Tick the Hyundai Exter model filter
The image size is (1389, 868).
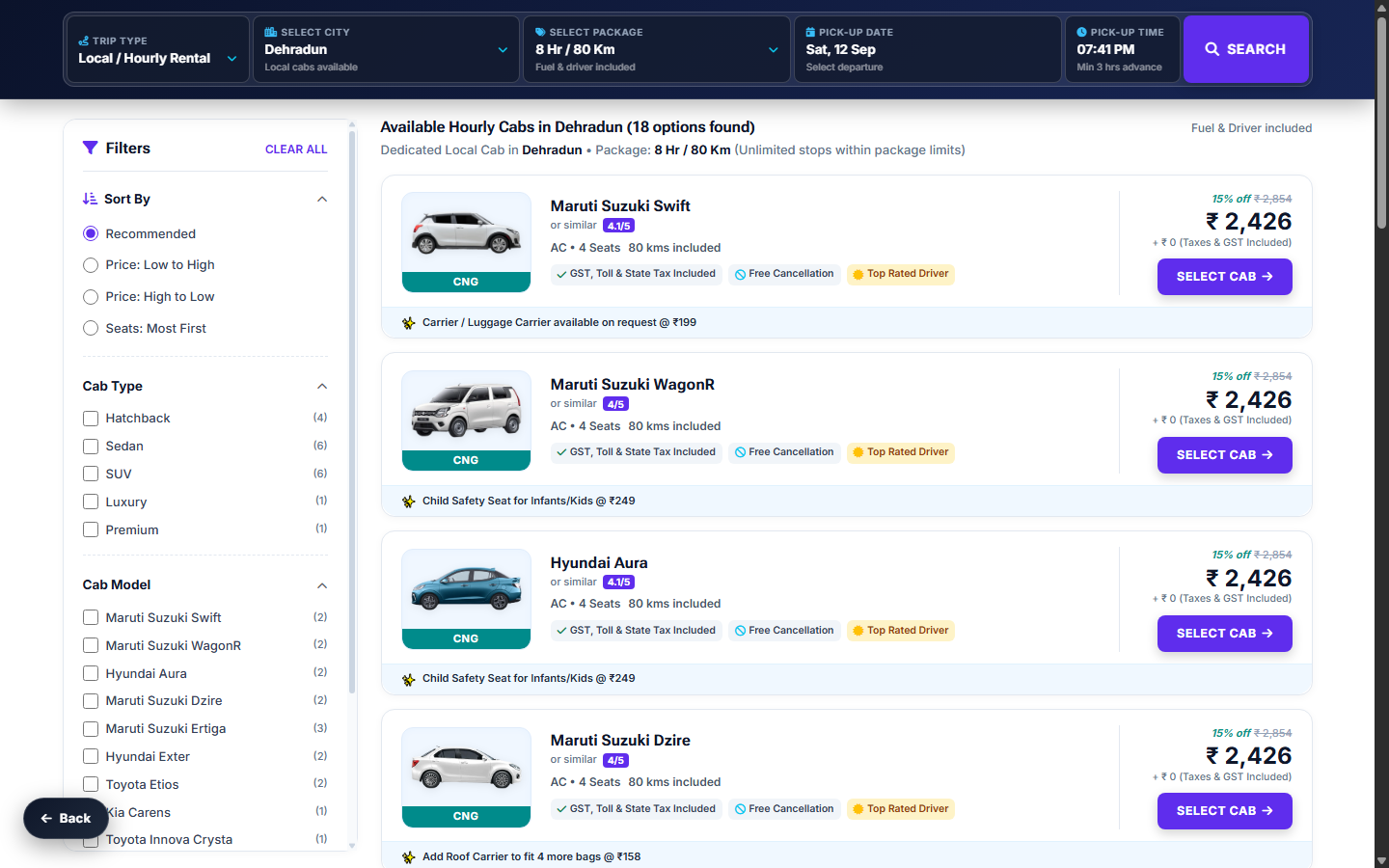(91, 756)
